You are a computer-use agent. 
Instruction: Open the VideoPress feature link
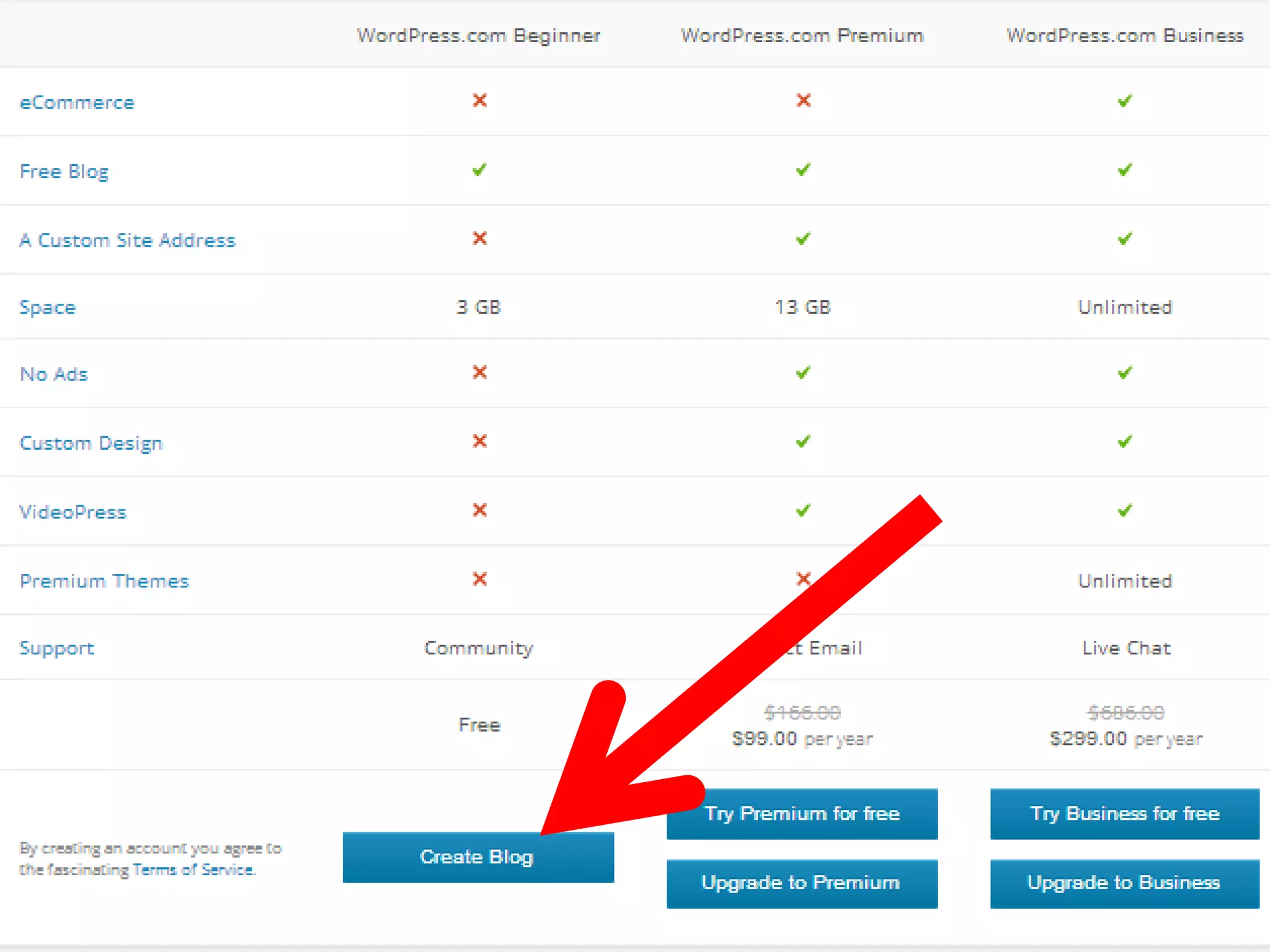[x=73, y=512]
